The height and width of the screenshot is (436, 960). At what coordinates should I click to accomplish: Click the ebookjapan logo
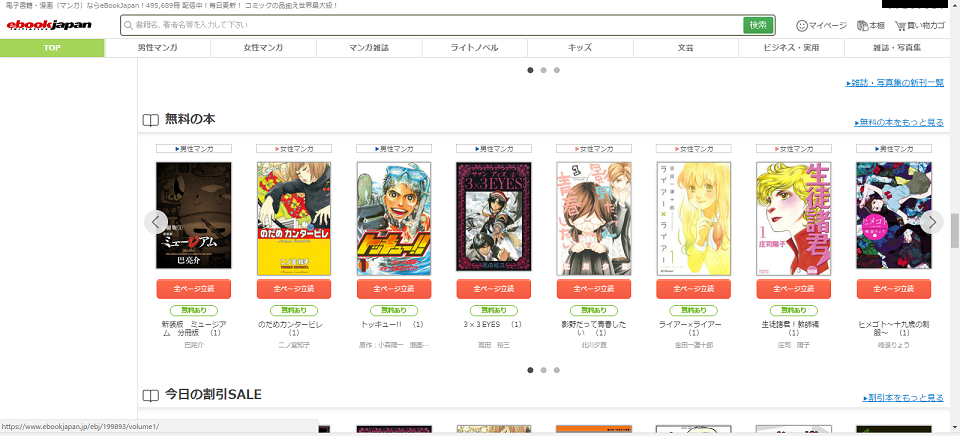pos(49,25)
